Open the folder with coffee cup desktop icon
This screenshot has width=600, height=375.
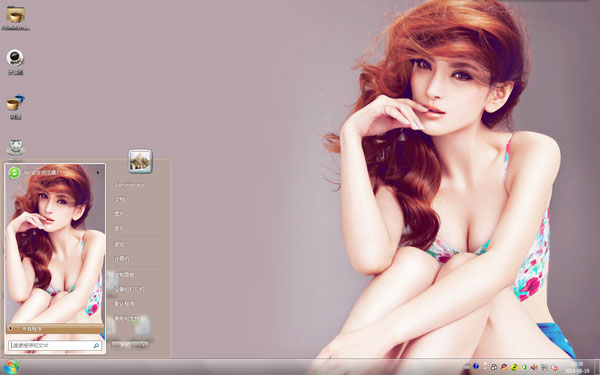pyautogui.click(x=16, y=15)
